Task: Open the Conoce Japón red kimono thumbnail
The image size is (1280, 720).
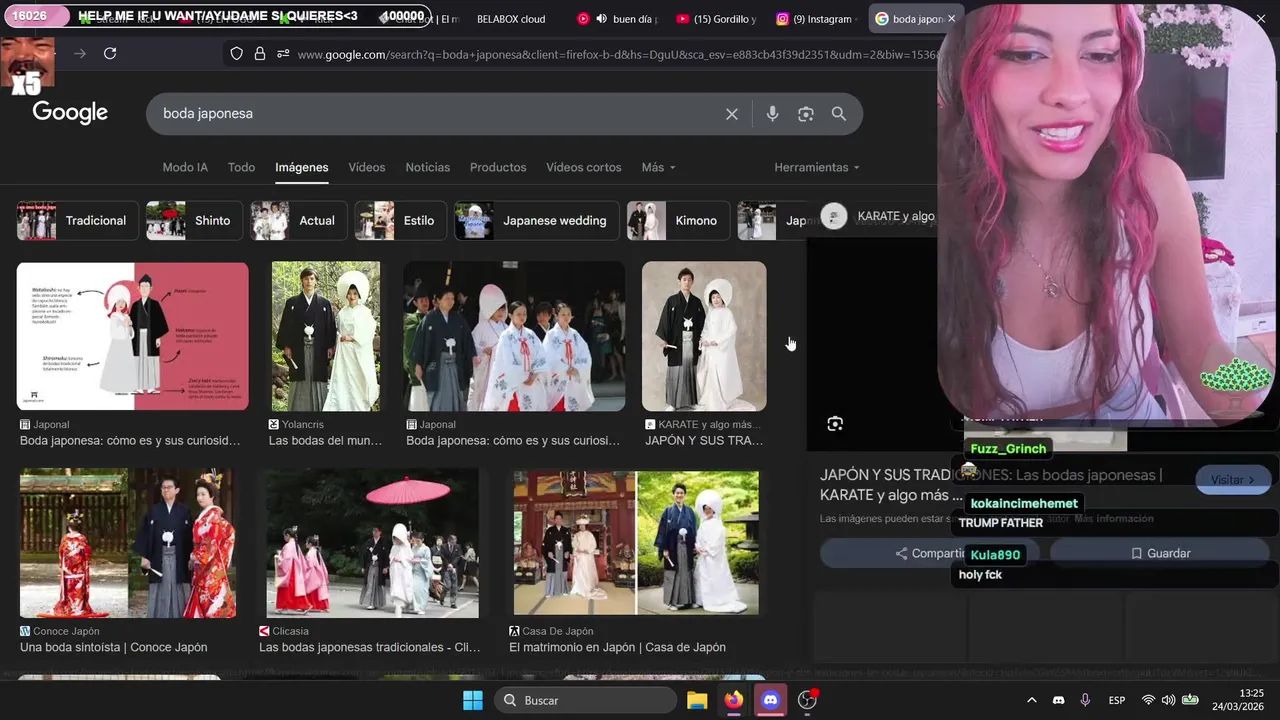Action: [128, 544]
